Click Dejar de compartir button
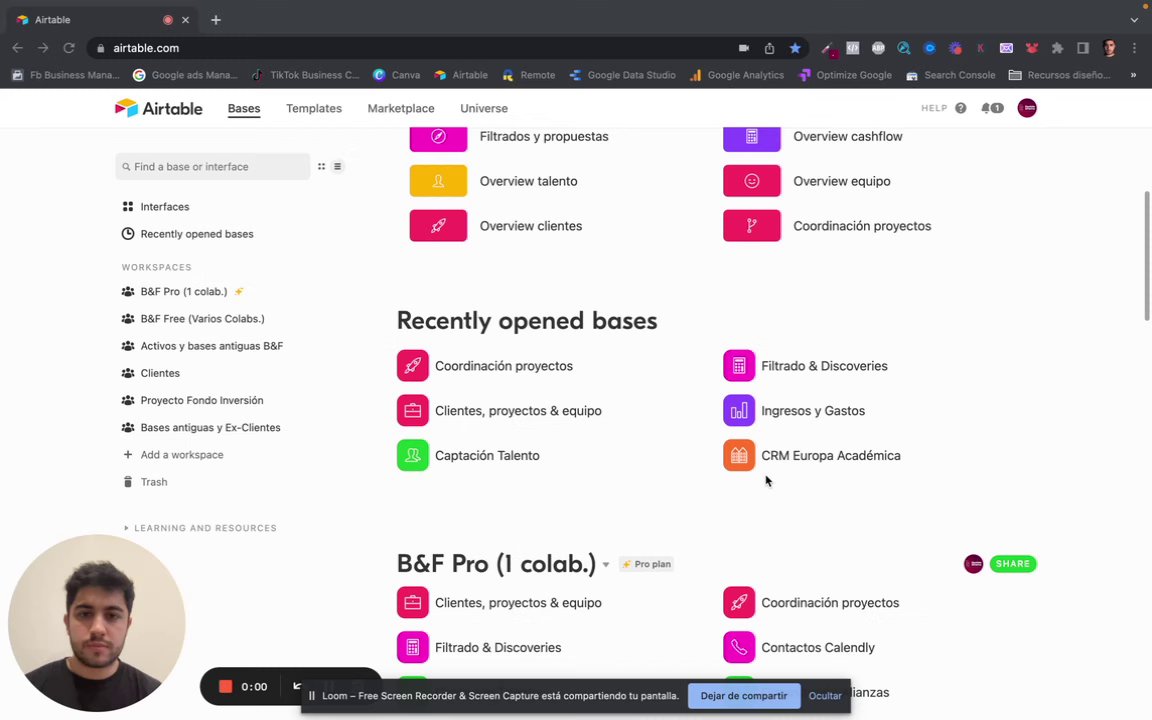Viewport: 1152px width, 720px height. pos(744,696)
